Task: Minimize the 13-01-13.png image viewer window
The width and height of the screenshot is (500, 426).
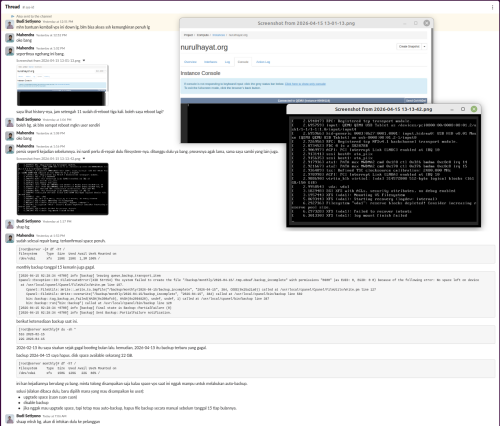Action: coord(405,23)
